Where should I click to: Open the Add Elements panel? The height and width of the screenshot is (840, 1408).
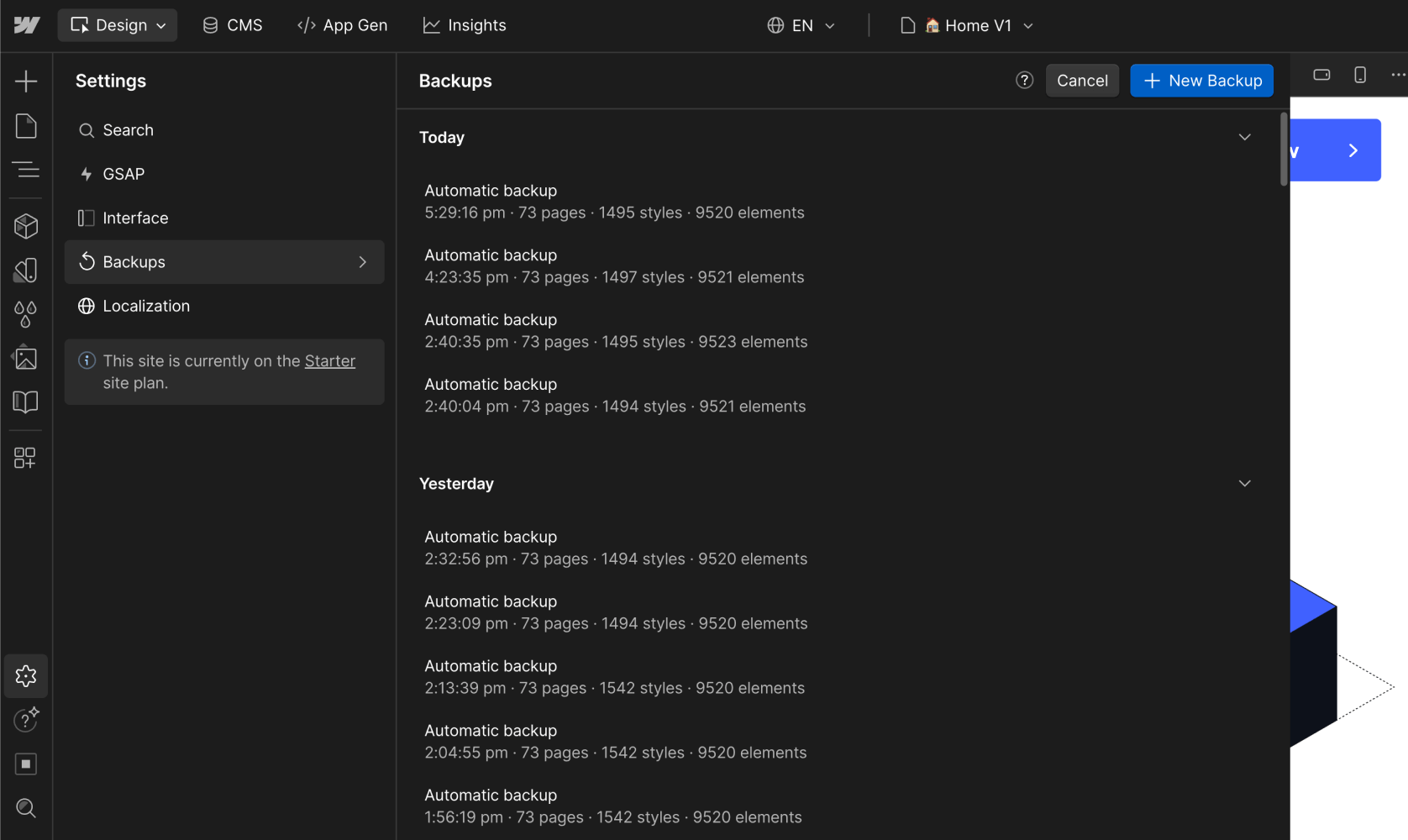(26, 81)
